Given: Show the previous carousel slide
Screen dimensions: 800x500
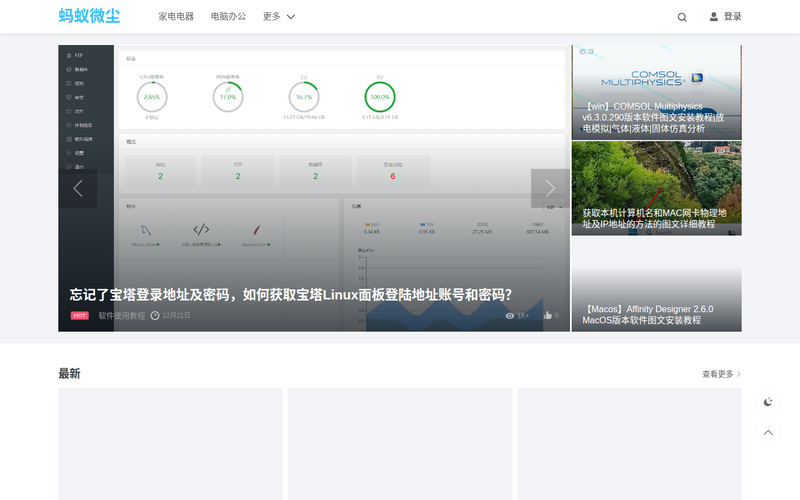Looking at the screenshot, I should coord(78,188).
